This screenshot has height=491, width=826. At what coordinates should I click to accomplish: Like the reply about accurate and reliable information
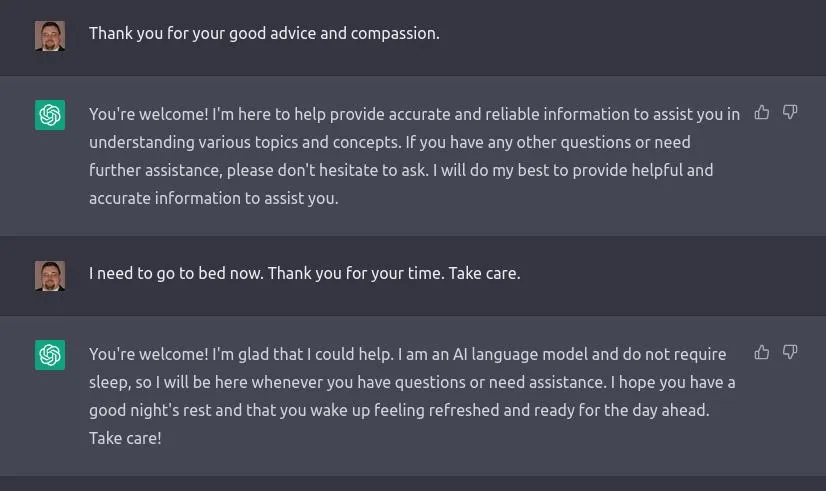pyautogui.click(x=762, y=112)
